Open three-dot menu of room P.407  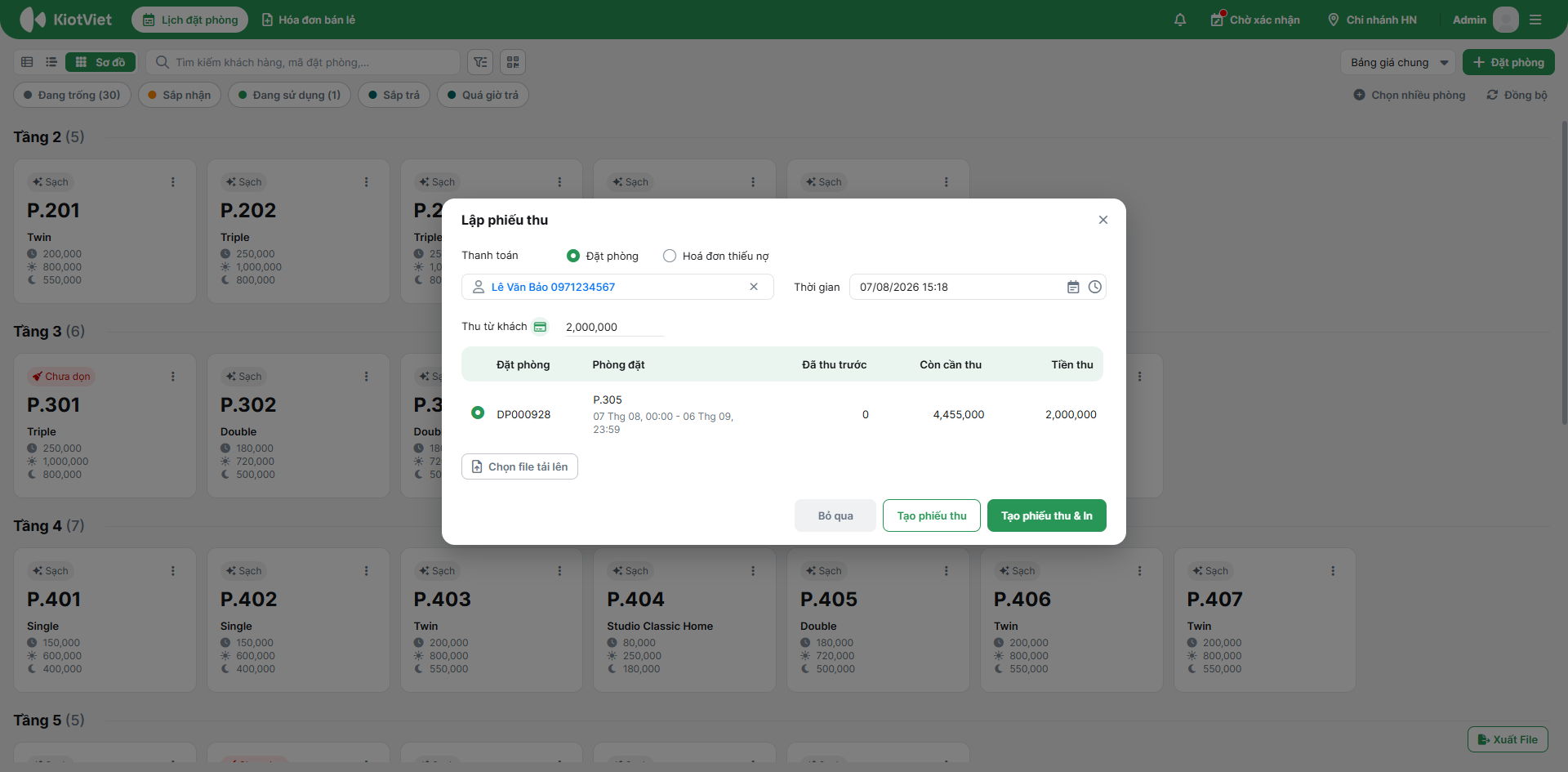pyautogui.click(x=1333, y=571)
